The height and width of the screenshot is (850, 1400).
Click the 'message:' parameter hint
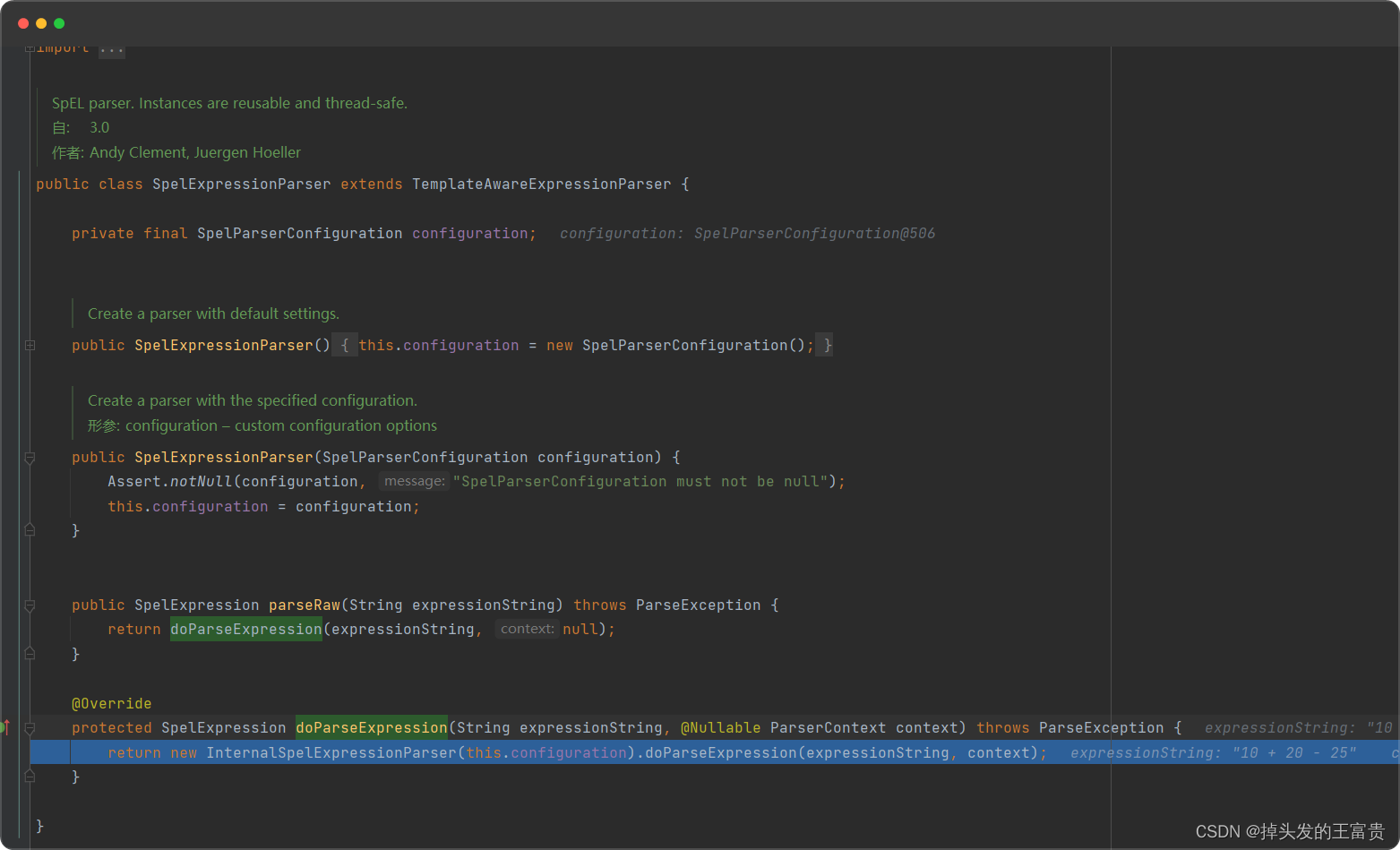(414, 481)
